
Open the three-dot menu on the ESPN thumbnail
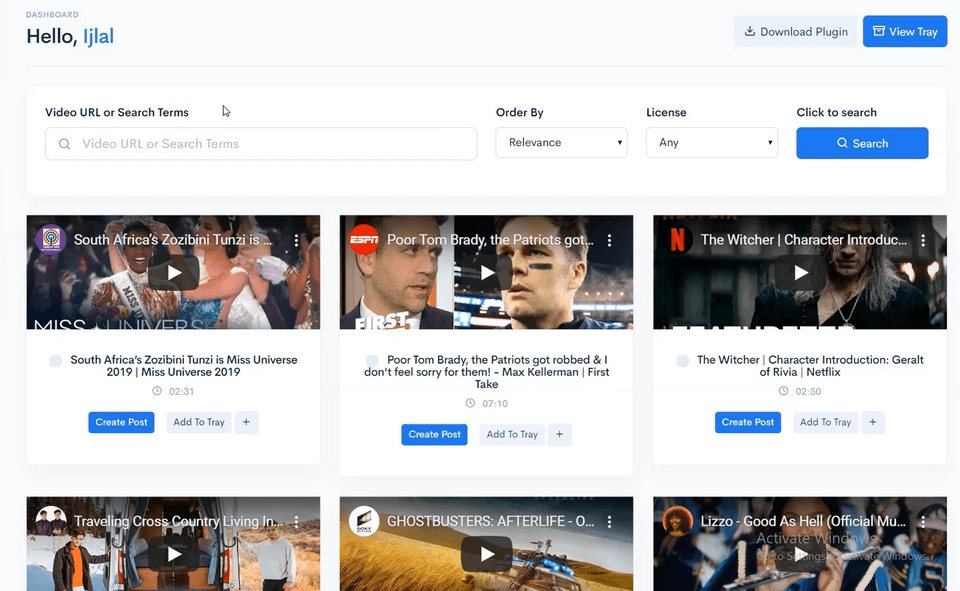point(609,240)
